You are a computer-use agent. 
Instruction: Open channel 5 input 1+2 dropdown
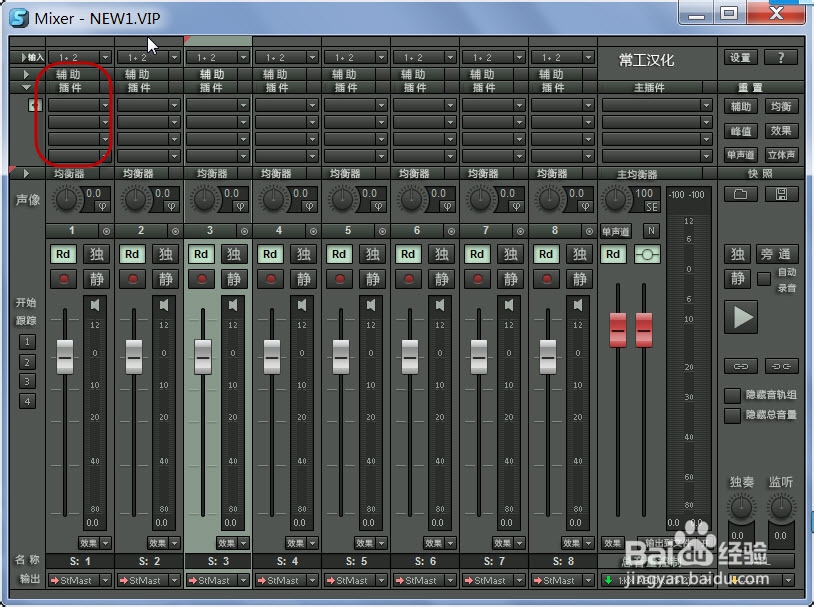click(x=382, y=57)
